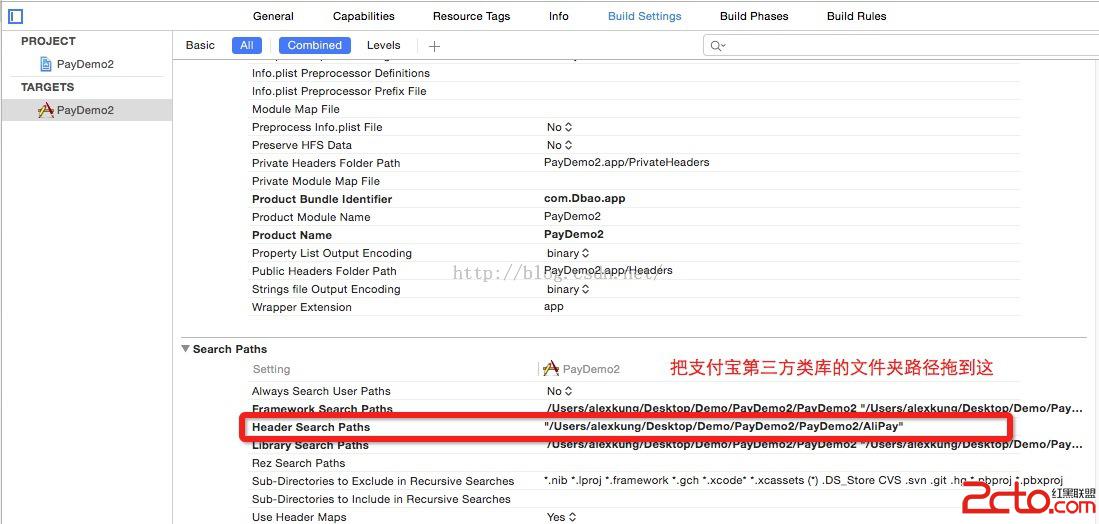Click the search magnifier icon
This screenshot has height=524, width=1099.
[x=716, y=46]
